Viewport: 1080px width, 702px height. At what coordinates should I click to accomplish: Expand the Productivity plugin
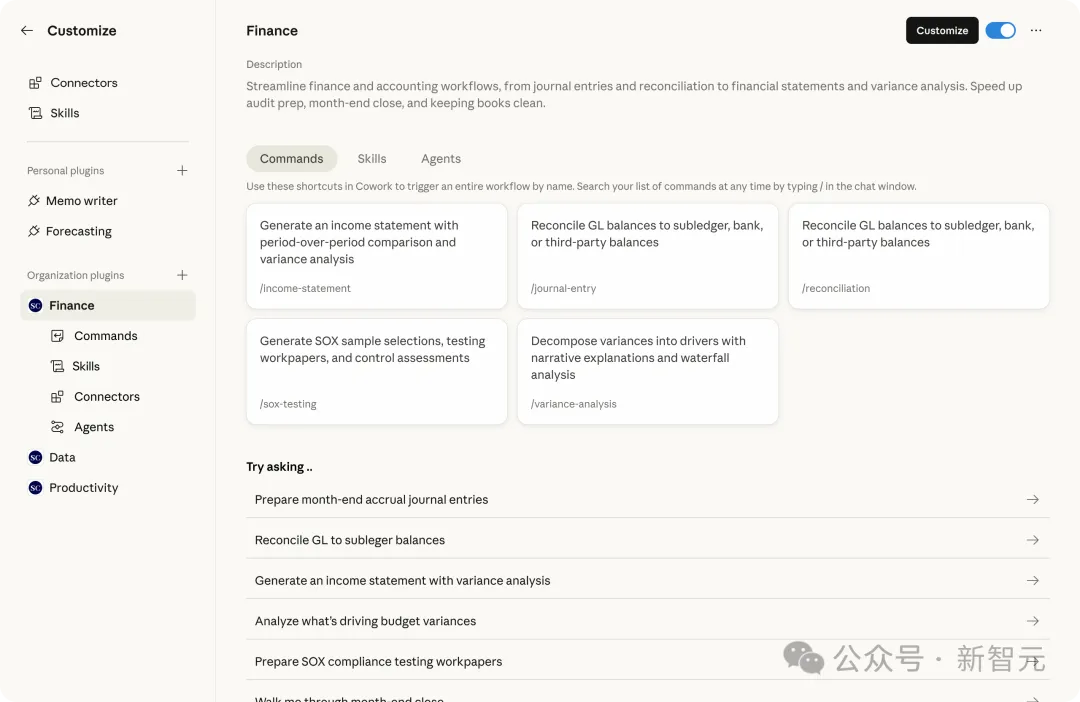point(83,488)
